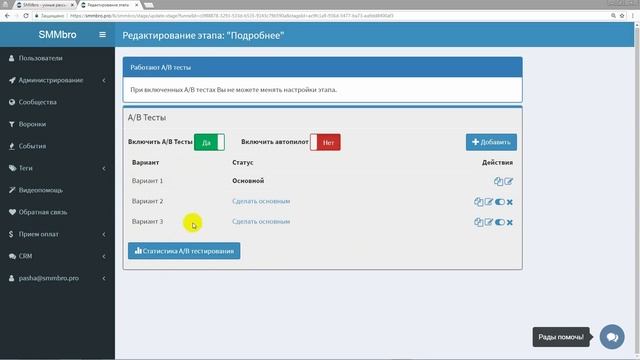Copy Вариант 3 using its copy icon
This screenshot has height=360, width=640.
tap(478, 222)
